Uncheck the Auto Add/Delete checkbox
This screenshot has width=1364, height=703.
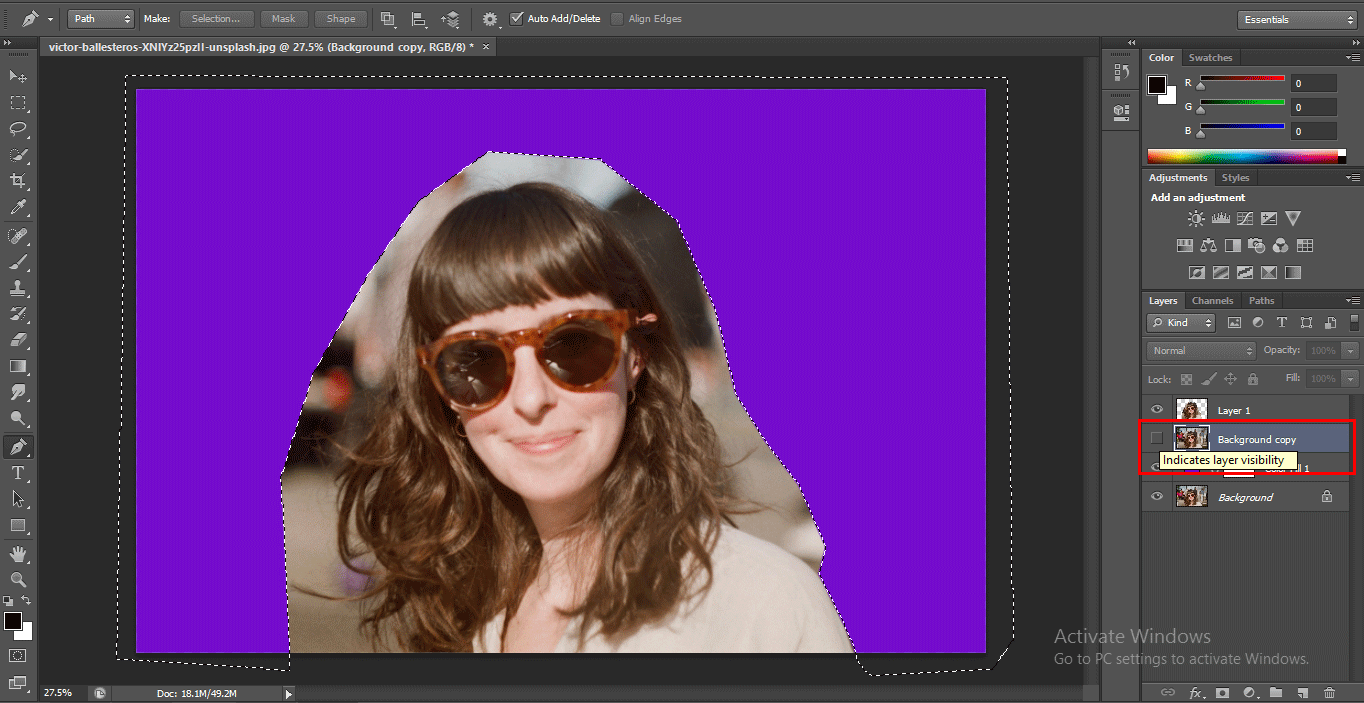pyautogui.click(x=516, y=19)
